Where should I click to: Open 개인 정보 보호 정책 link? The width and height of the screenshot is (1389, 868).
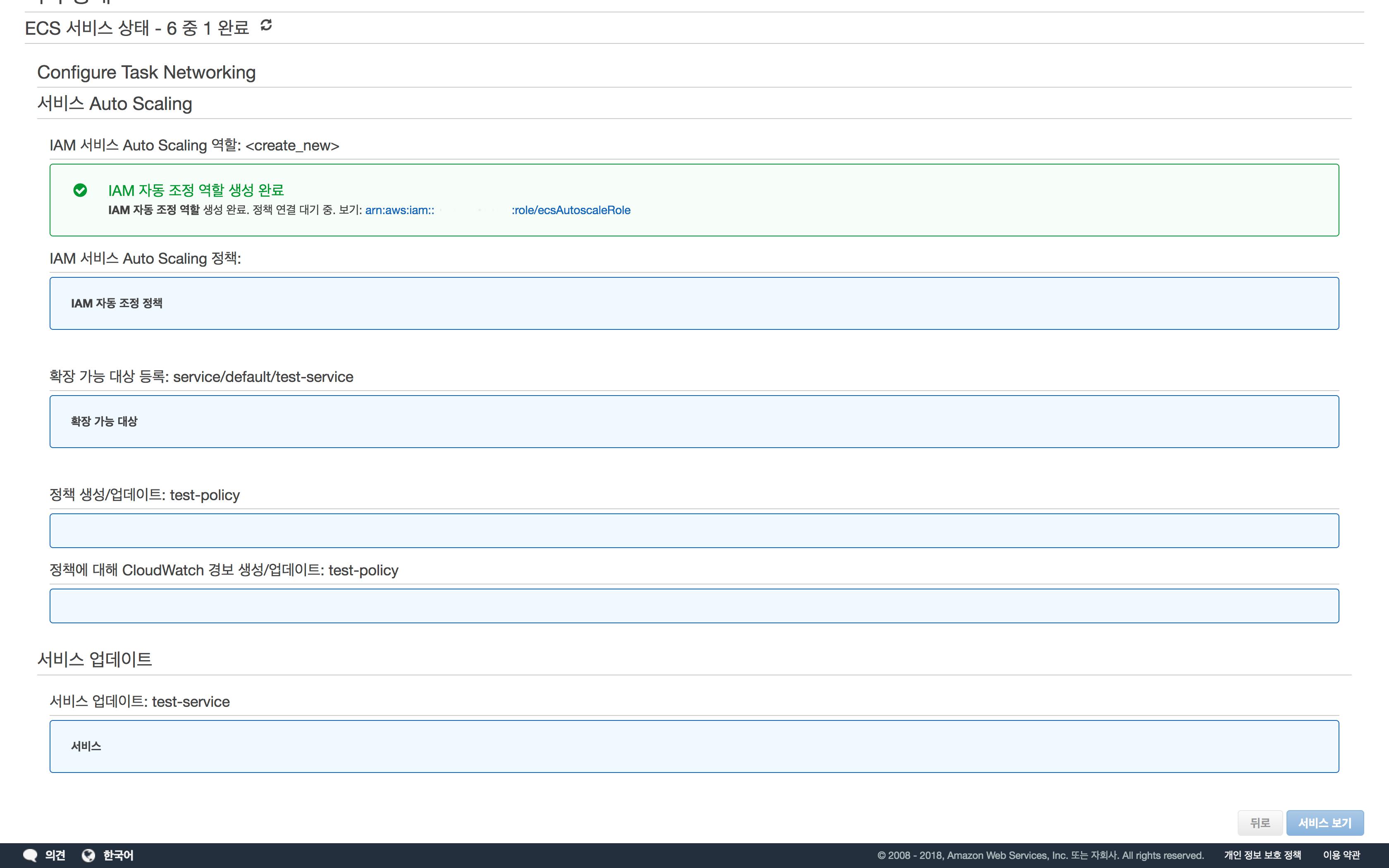click(1262, 855)
